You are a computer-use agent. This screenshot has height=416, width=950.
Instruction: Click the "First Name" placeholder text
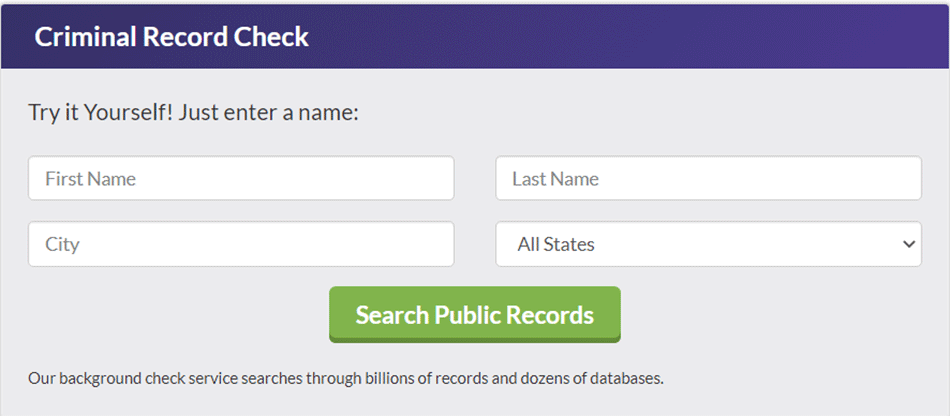coord(90,179)
